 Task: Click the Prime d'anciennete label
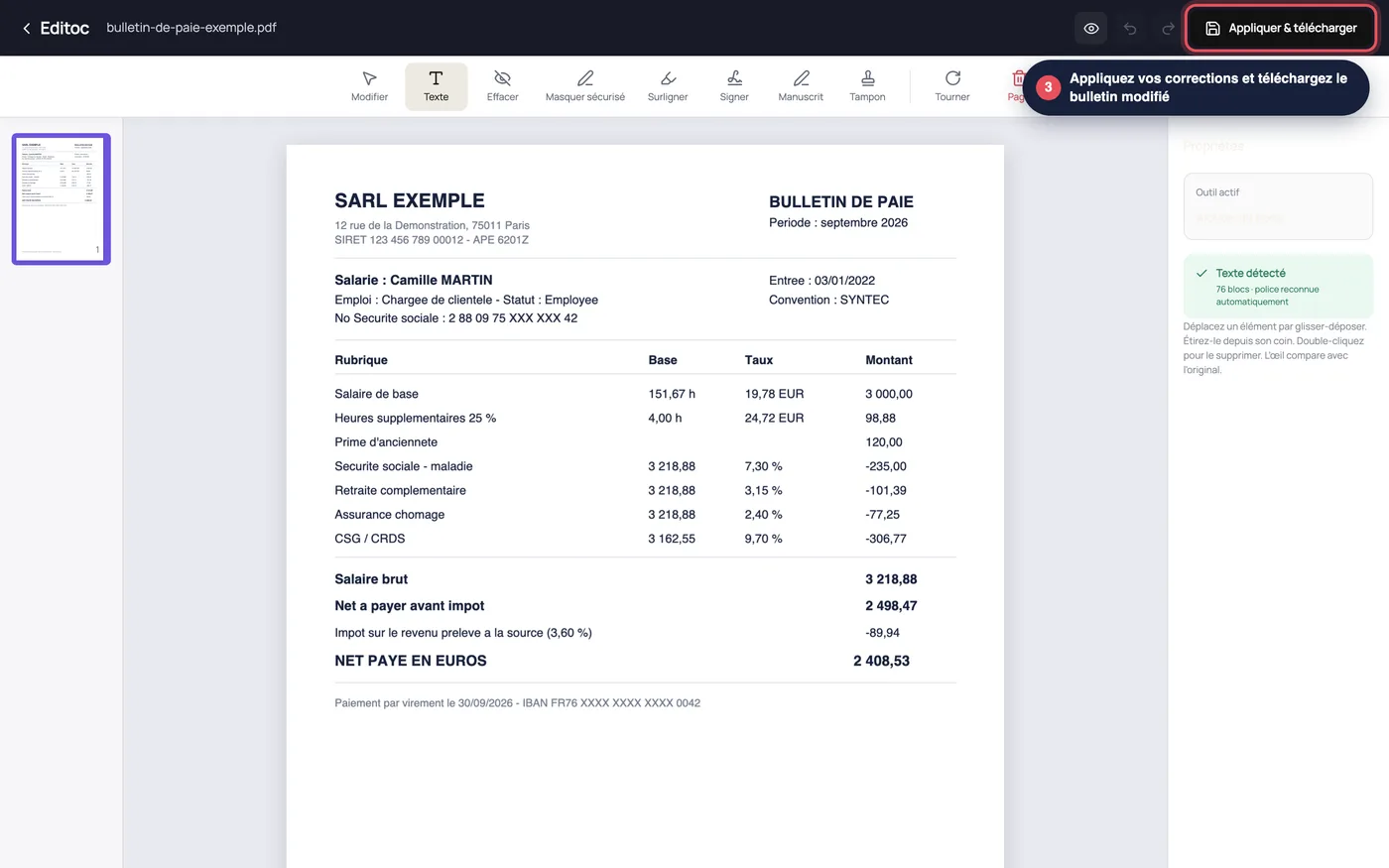386,442
